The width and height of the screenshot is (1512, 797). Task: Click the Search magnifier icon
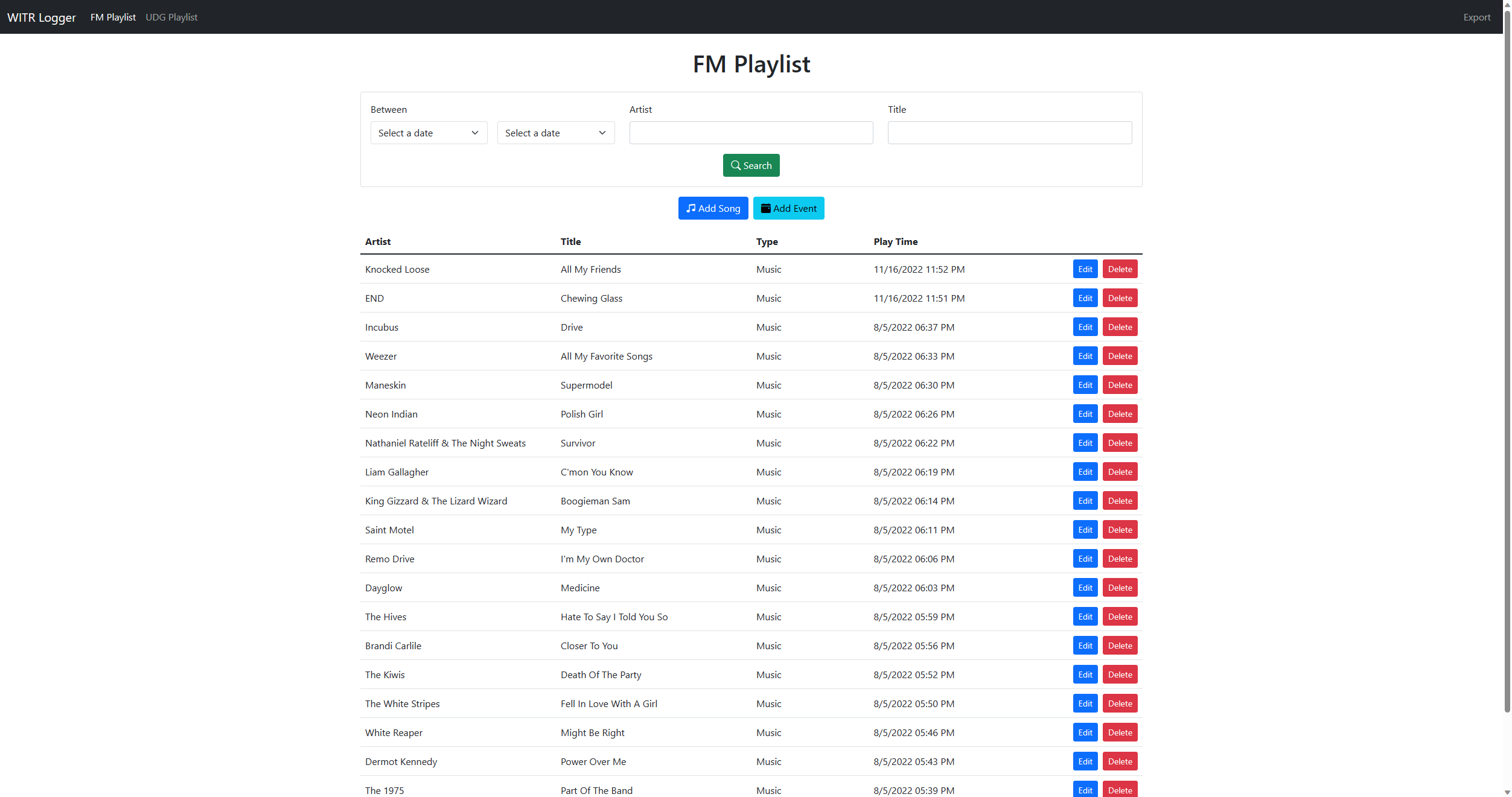(736, 165)
